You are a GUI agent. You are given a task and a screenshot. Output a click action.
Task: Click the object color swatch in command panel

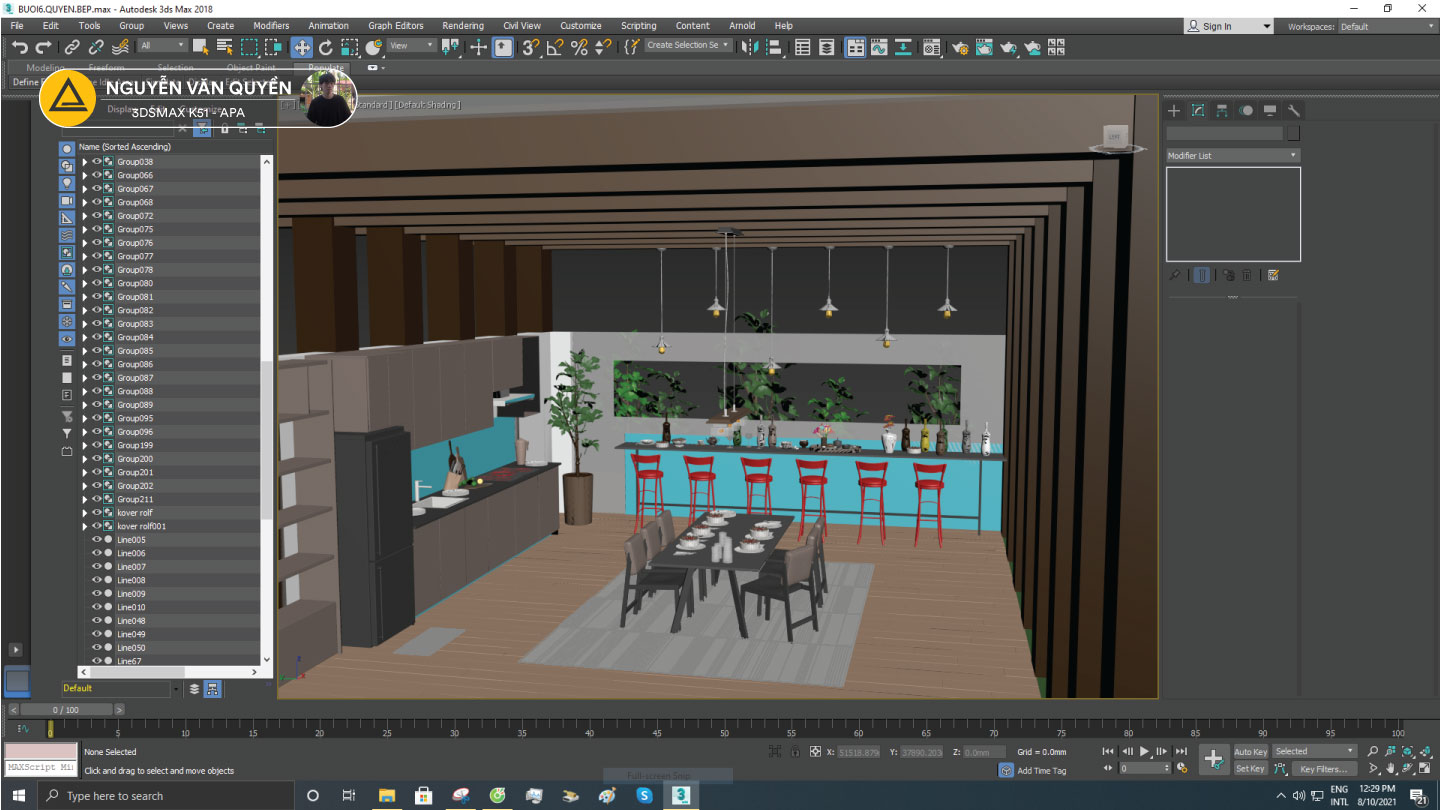(x=1293, y=133)
